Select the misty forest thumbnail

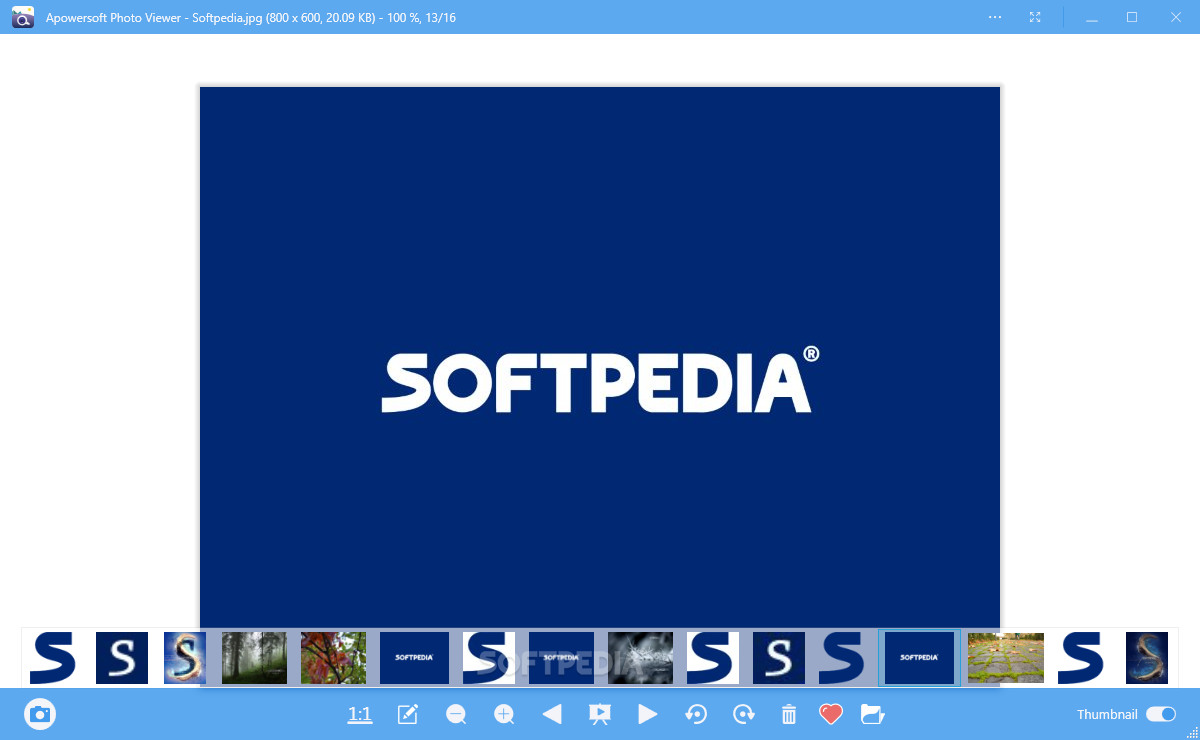(254, 658)
